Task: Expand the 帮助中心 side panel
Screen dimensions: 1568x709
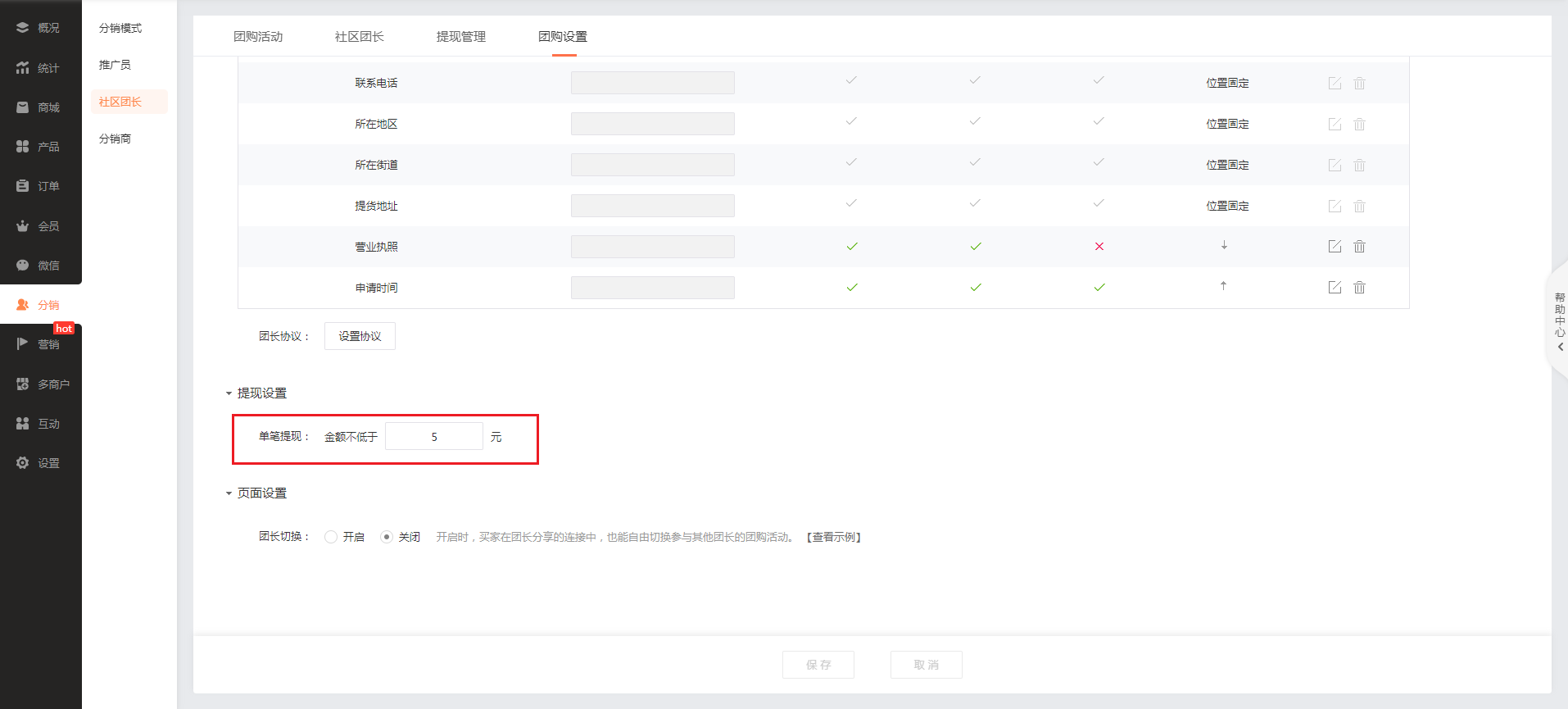Action: pos(1559,321)
